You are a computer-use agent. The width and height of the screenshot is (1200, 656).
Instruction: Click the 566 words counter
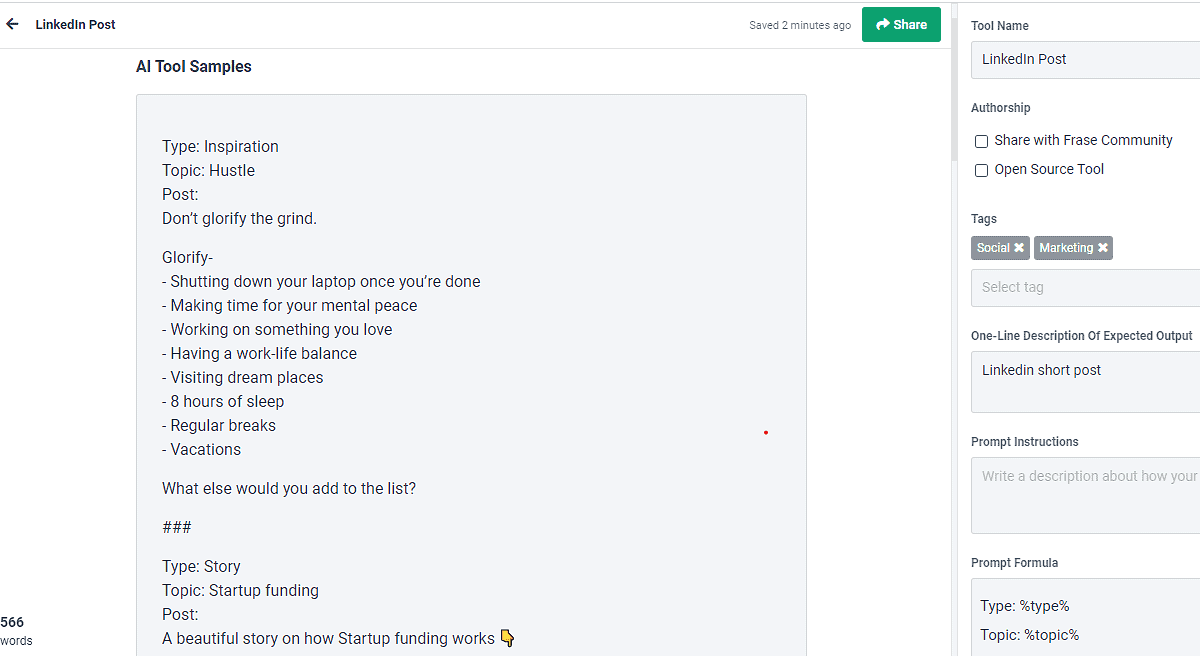[x=14, y=631]
